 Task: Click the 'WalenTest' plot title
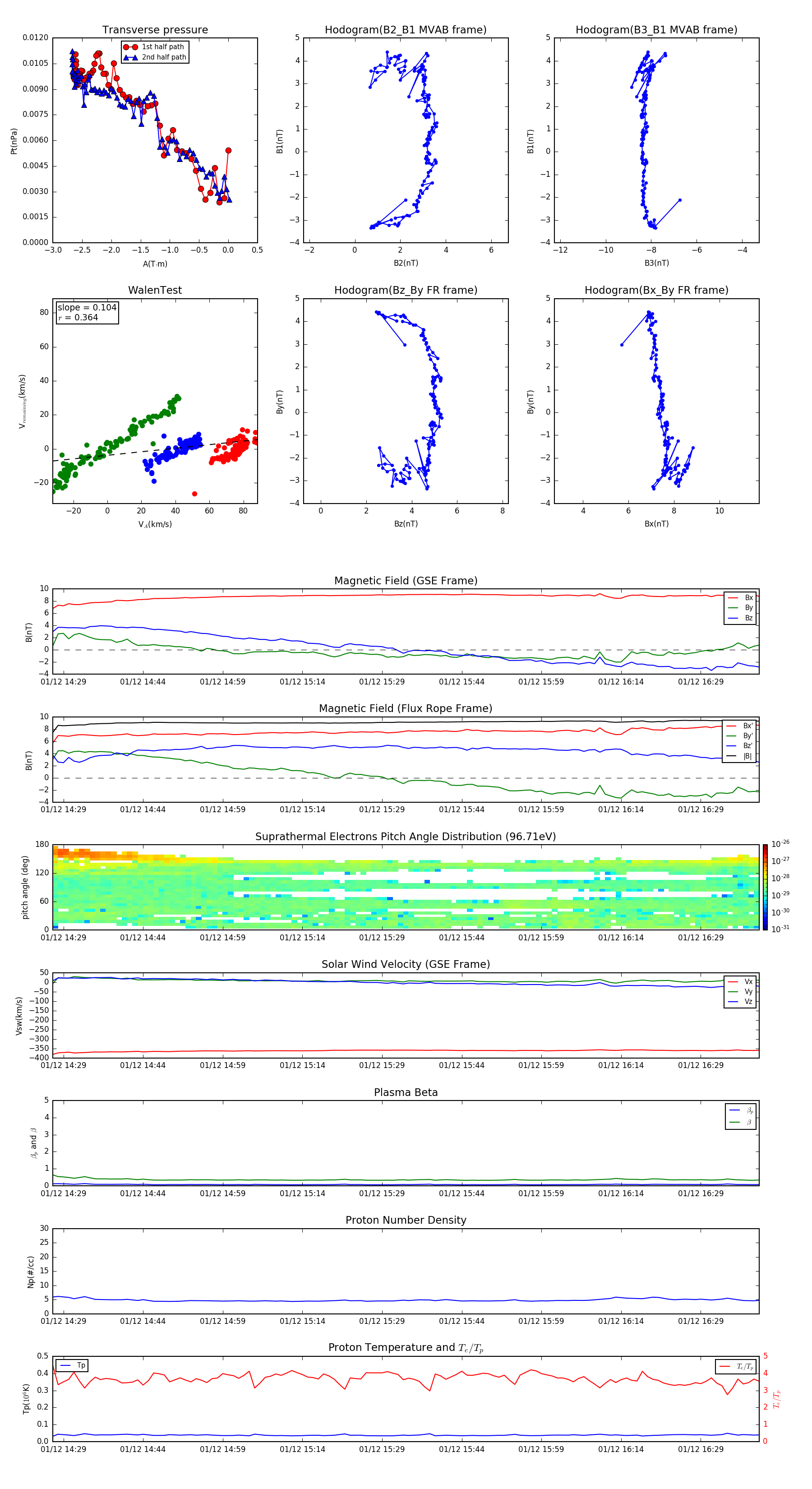point(155,290)
